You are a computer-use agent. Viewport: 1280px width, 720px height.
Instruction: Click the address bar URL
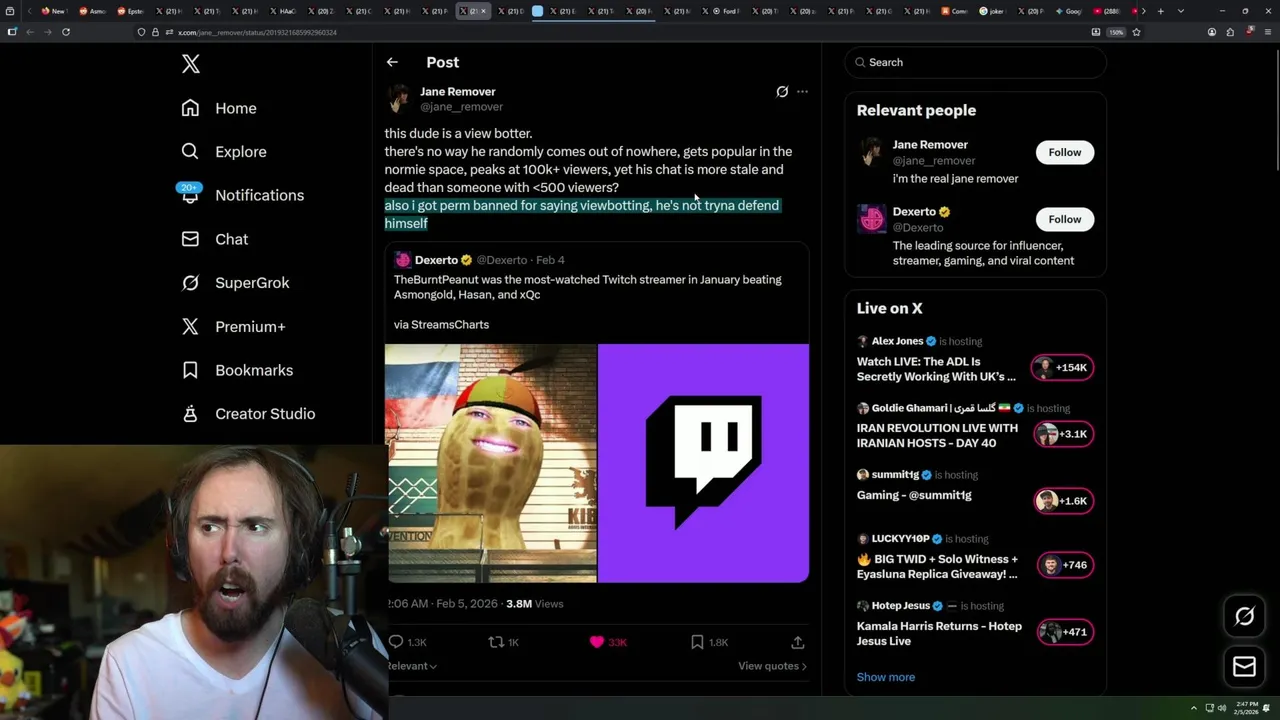pos(257,32)
